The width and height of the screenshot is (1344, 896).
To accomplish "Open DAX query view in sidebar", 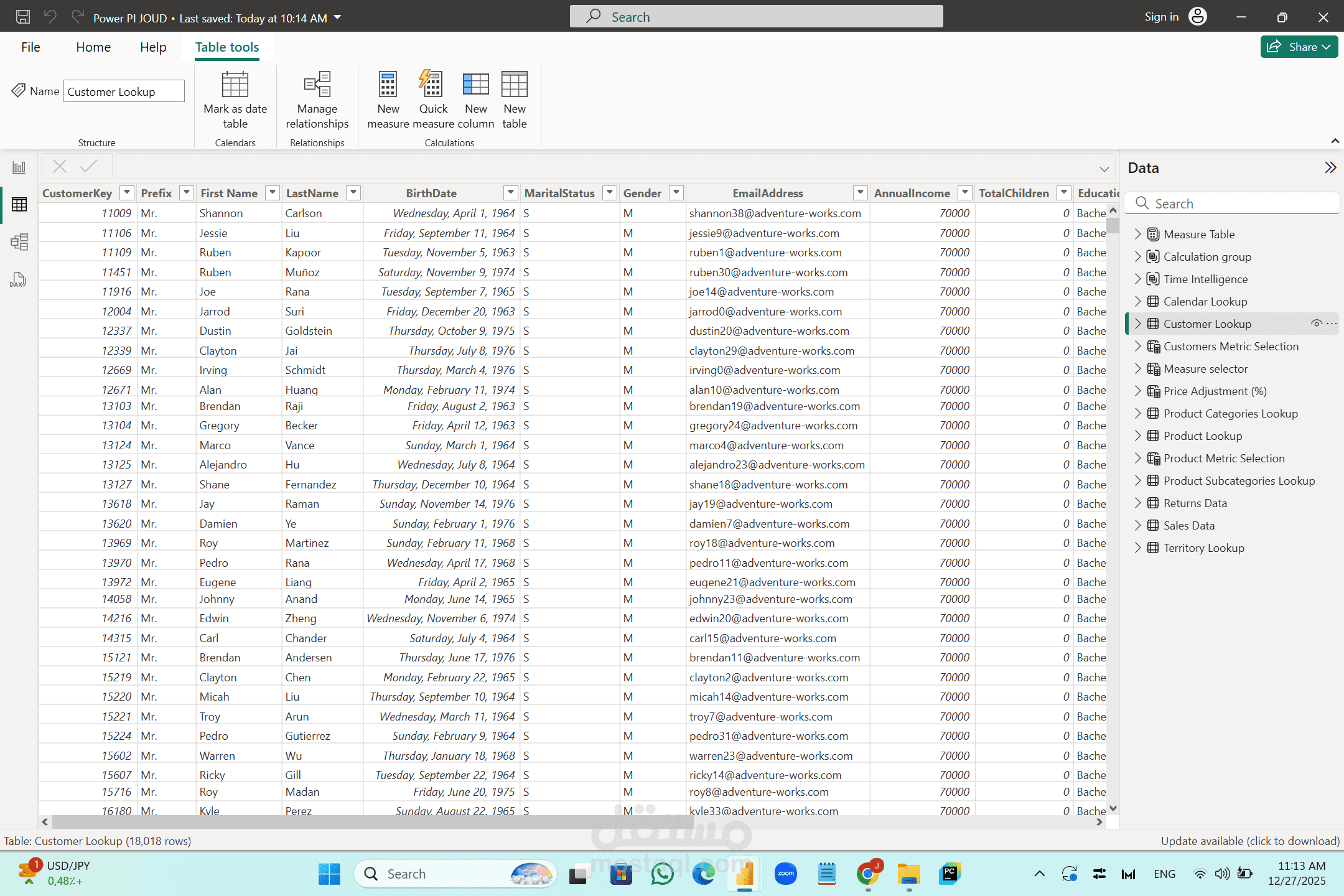I will [x=19, y=279].
